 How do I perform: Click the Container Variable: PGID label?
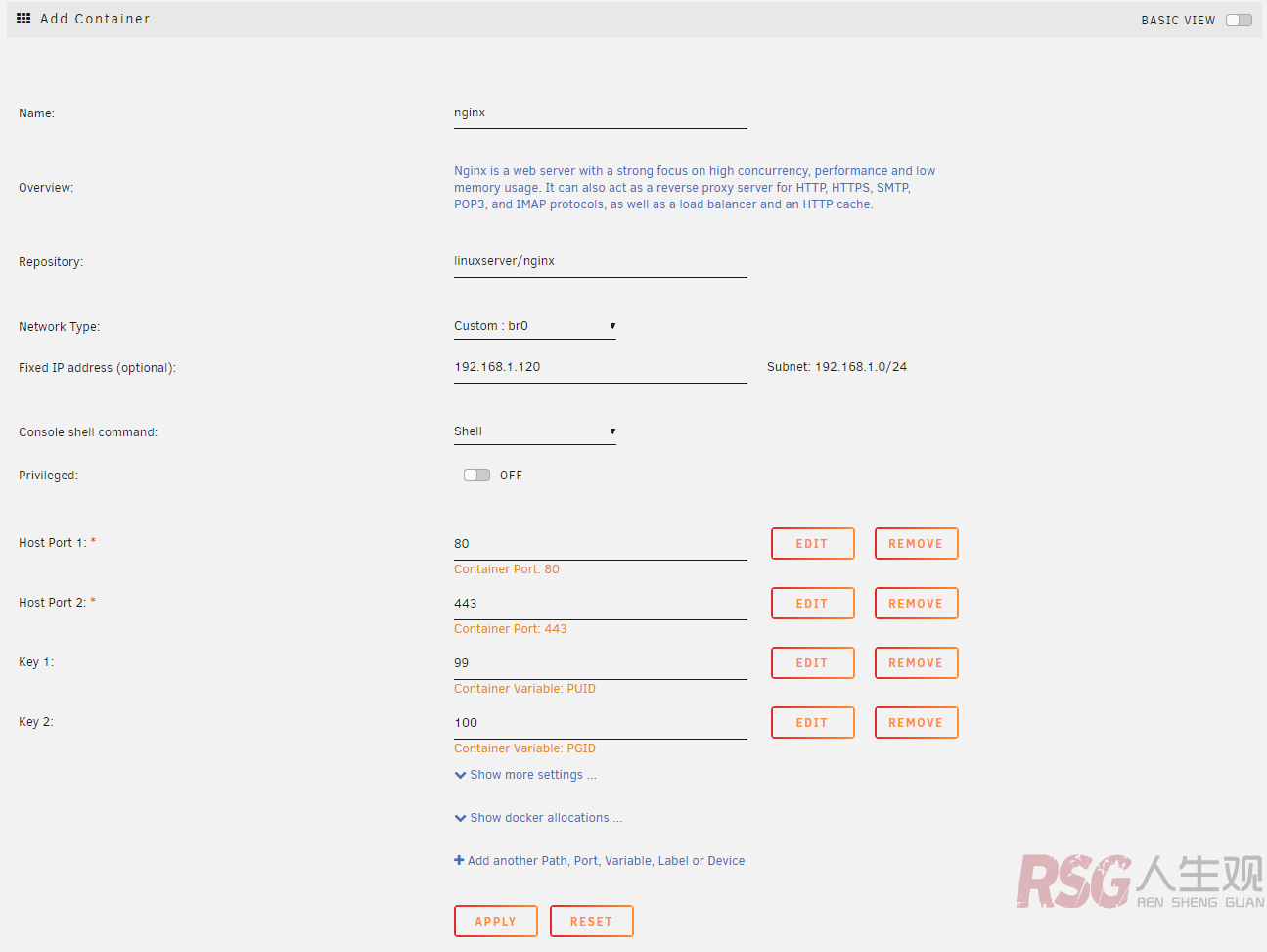[524, 748]
